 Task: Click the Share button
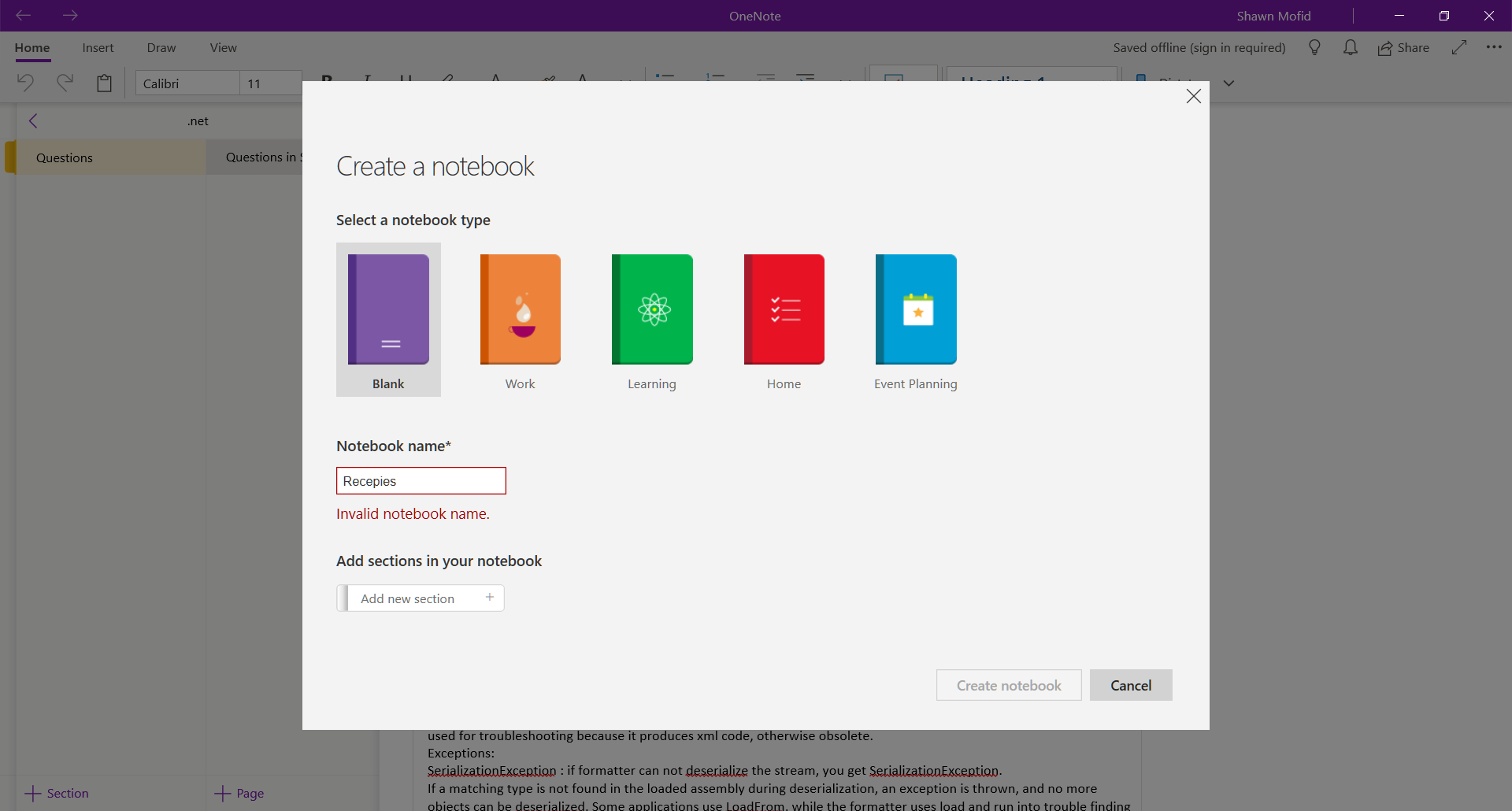click(1403, 48)
